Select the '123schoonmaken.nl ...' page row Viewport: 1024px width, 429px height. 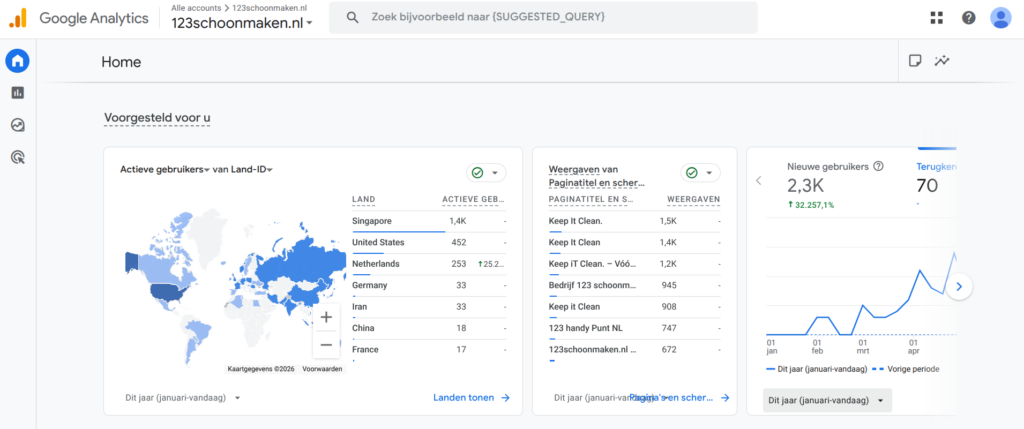pyautogui.click(x=635, y=350)
